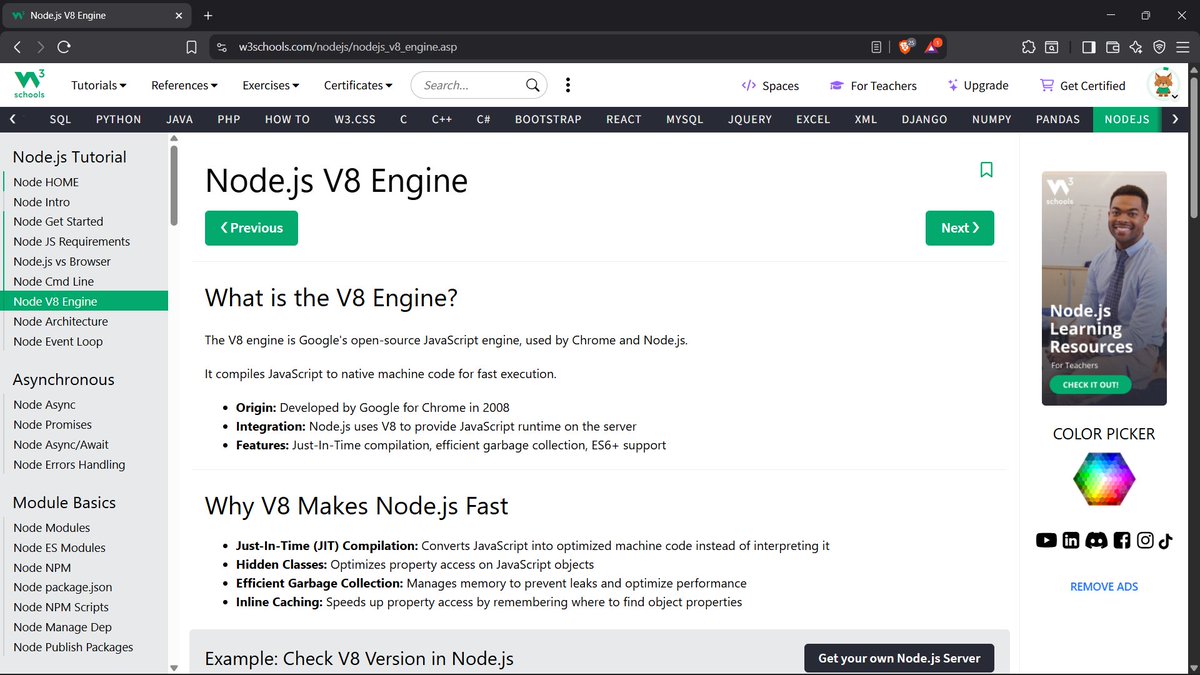This screenshot has width=1200, height=675.
Task: Click the green Next button
Action: coord(960,228)
